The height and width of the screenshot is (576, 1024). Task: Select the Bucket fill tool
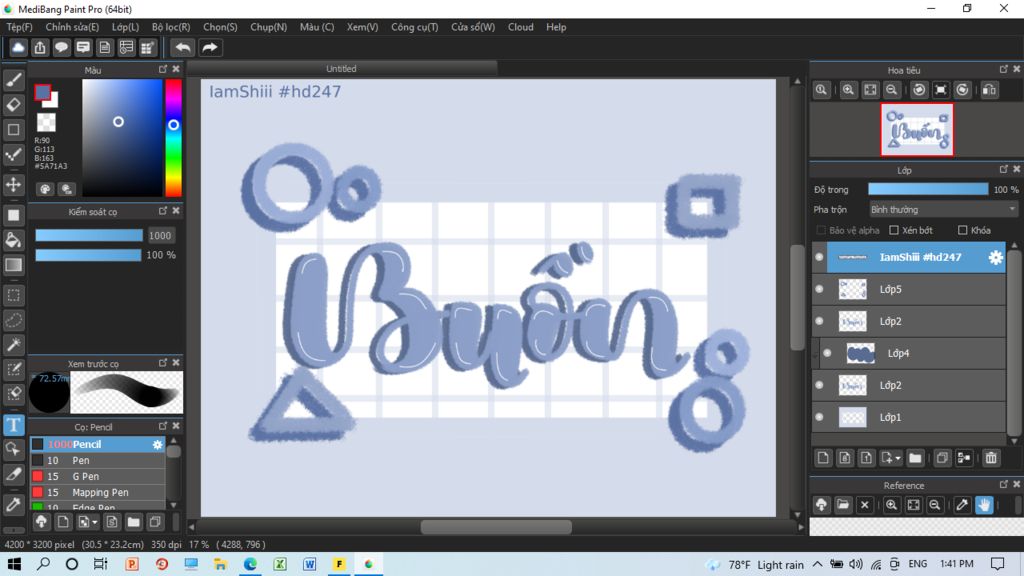coord(14,240)
